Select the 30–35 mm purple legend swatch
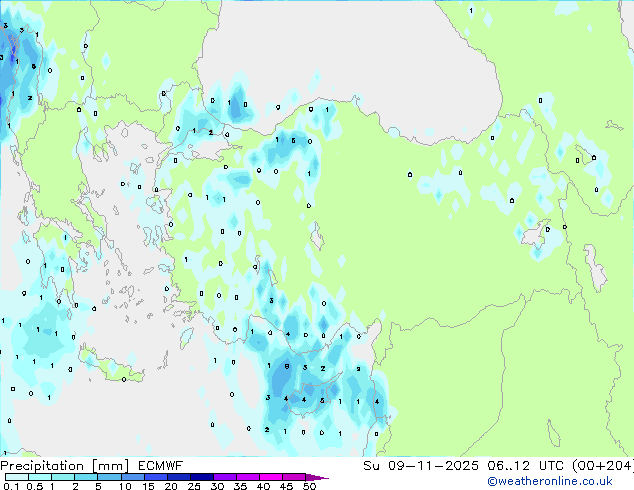Screen dimensions: 634x490 (224, 477)
